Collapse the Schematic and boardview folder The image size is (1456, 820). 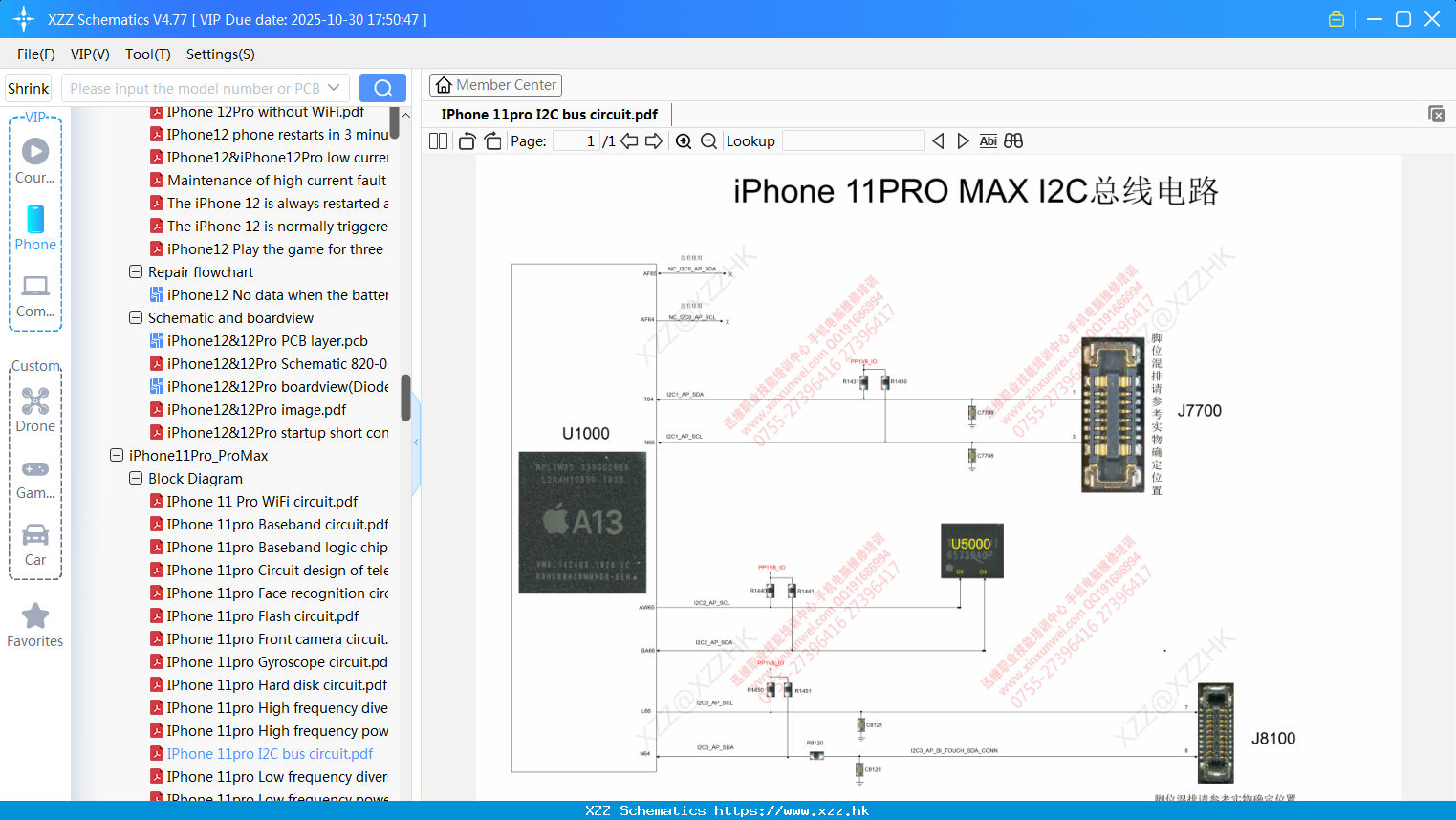(136, 317)
